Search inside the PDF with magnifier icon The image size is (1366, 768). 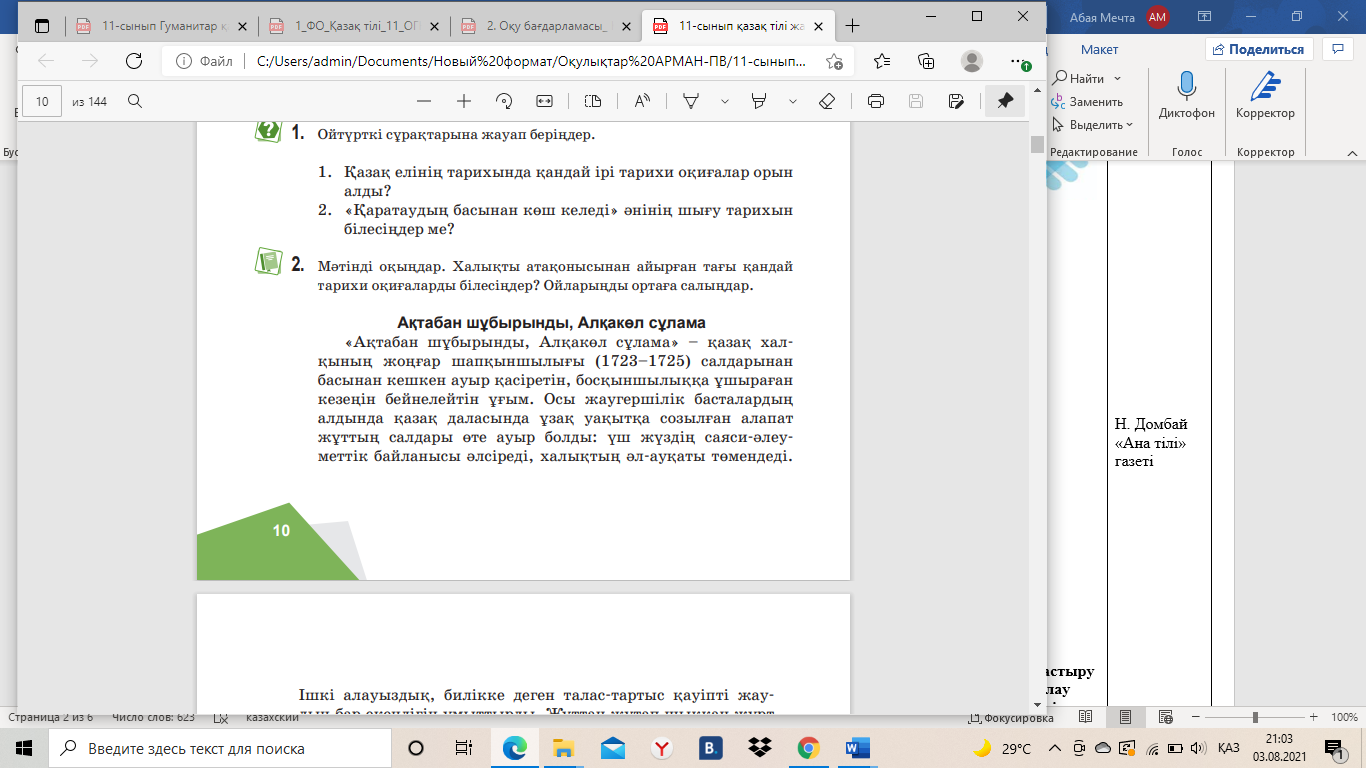point(134,101)
